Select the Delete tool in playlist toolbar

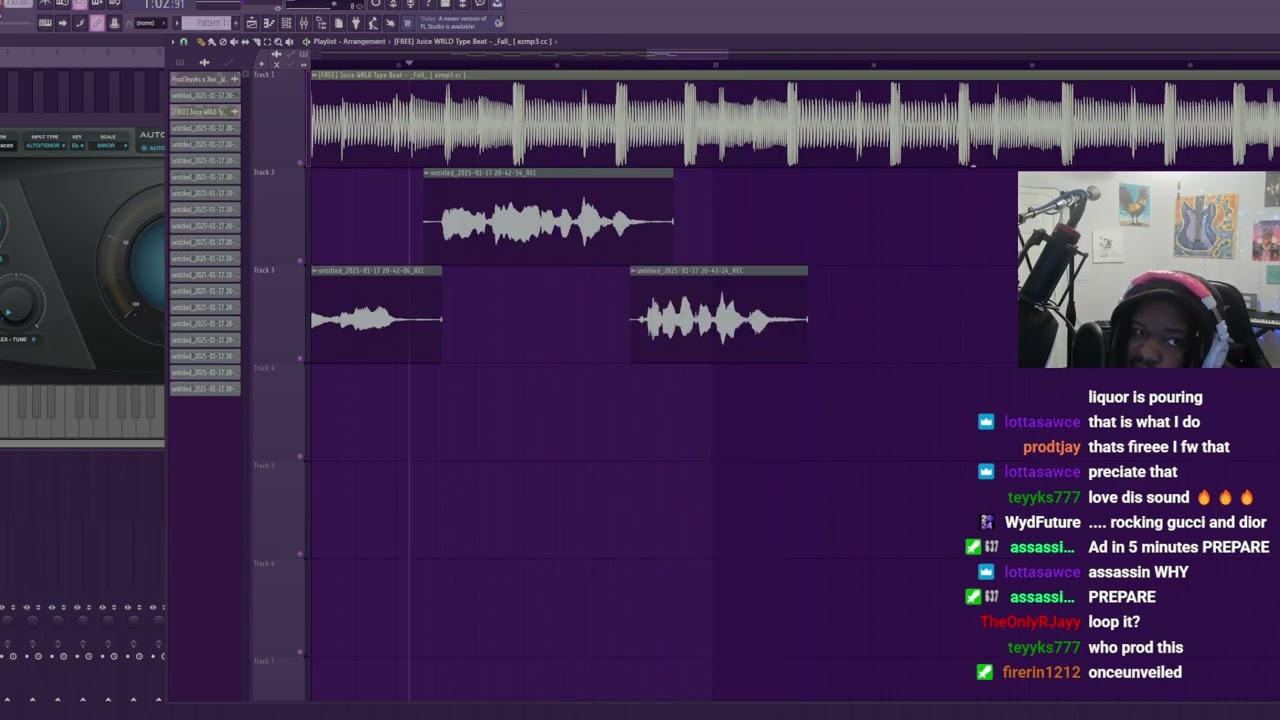tap(223, 42)
